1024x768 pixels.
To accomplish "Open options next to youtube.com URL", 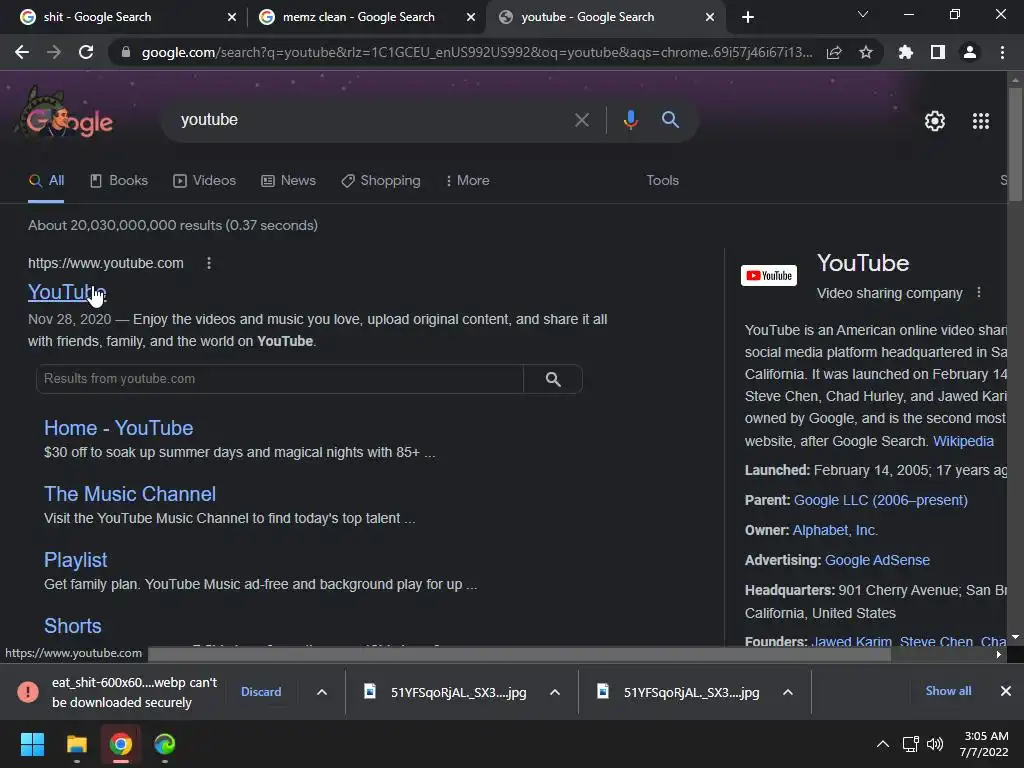I will pos(209,263).
